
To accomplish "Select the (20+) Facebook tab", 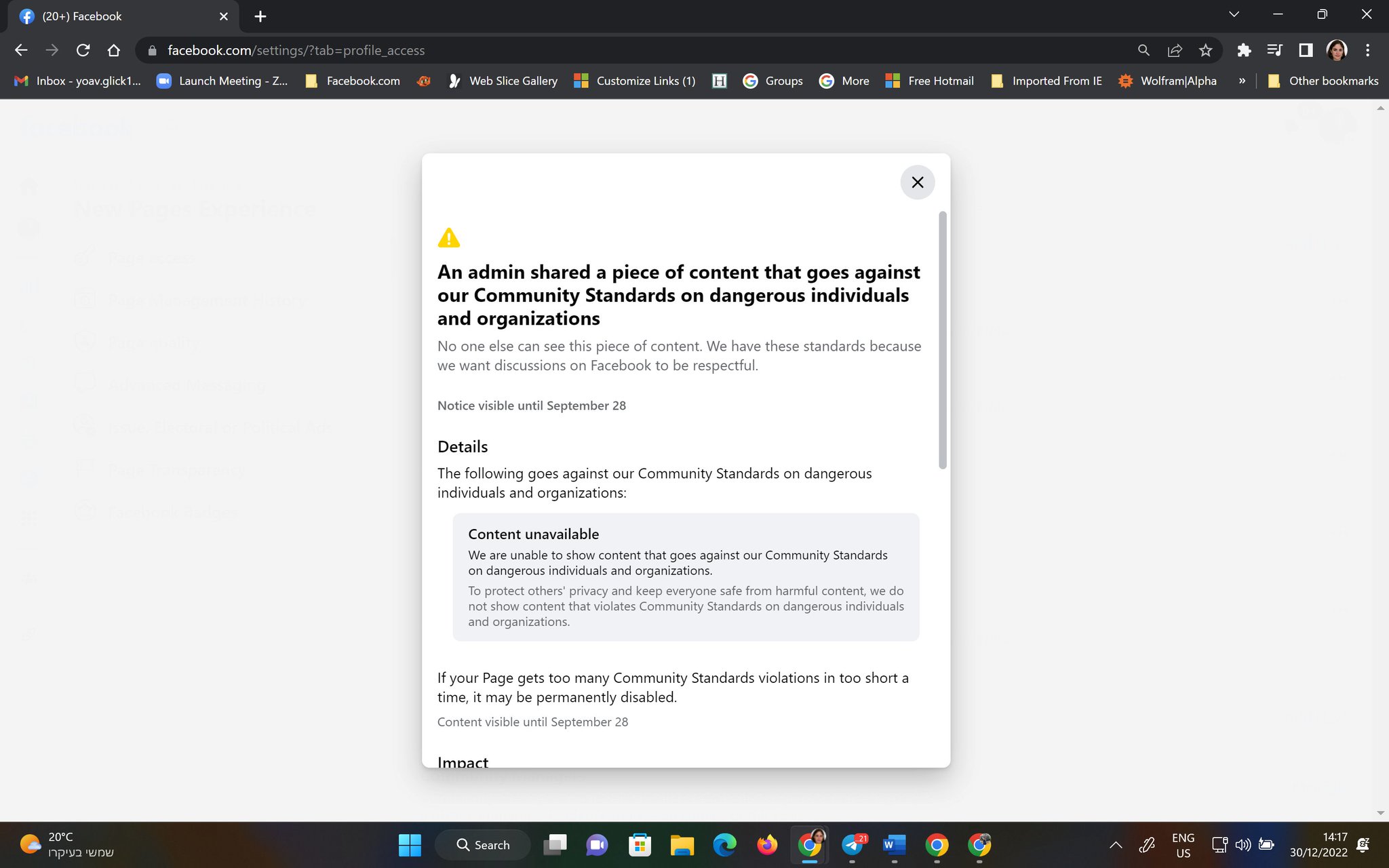I will 122,16.
